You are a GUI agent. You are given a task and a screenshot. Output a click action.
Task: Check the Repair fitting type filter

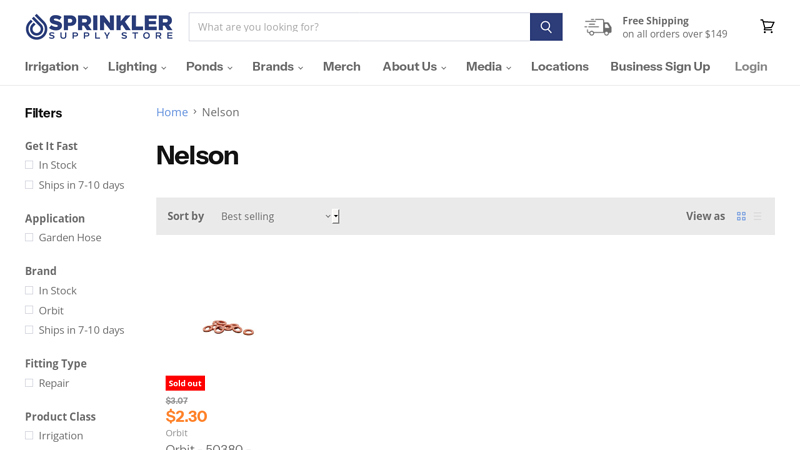(x=29, y=383)
